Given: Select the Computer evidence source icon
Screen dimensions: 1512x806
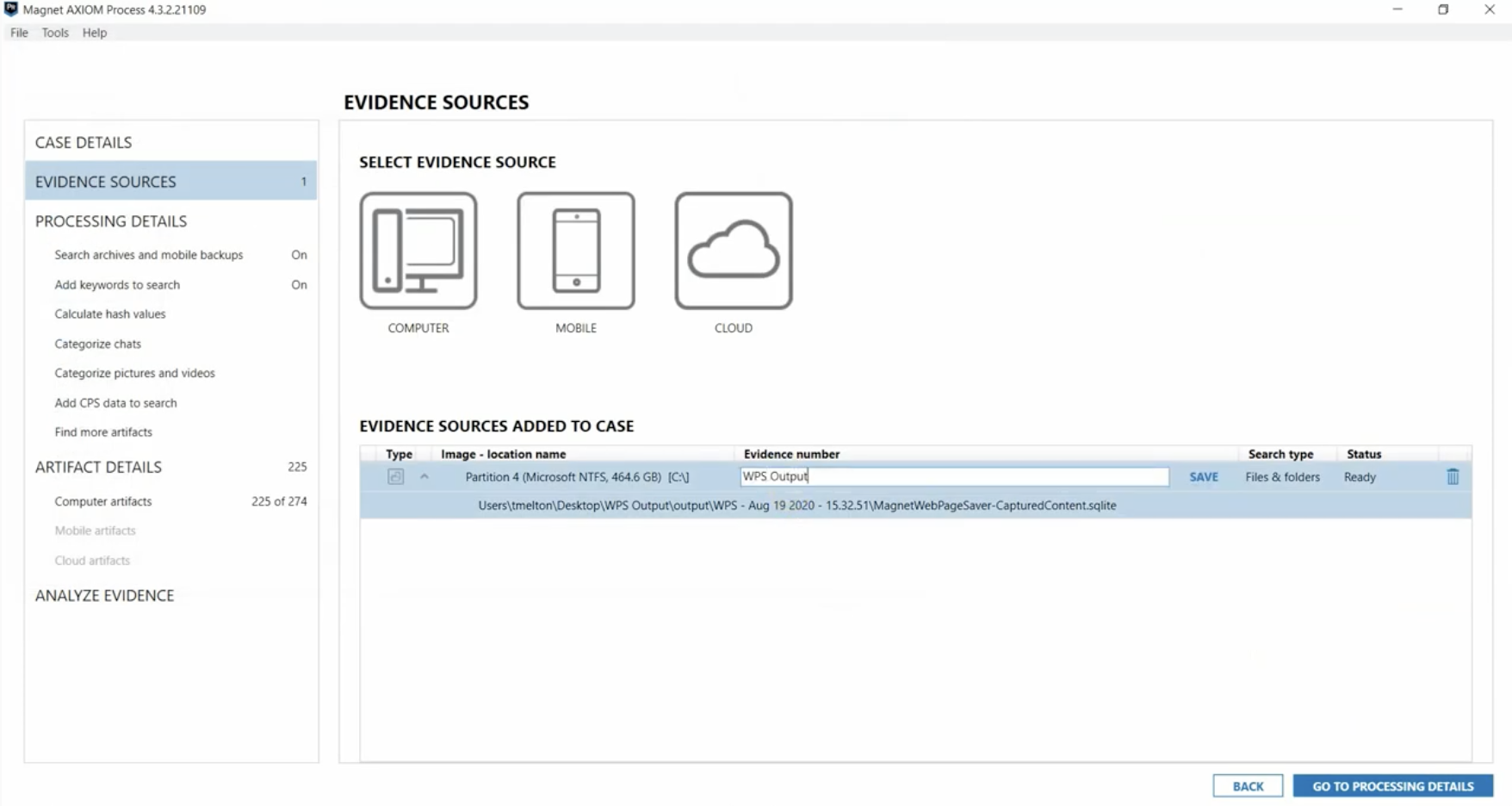Looking at the screenshot, I should click(x=418, y=251).
